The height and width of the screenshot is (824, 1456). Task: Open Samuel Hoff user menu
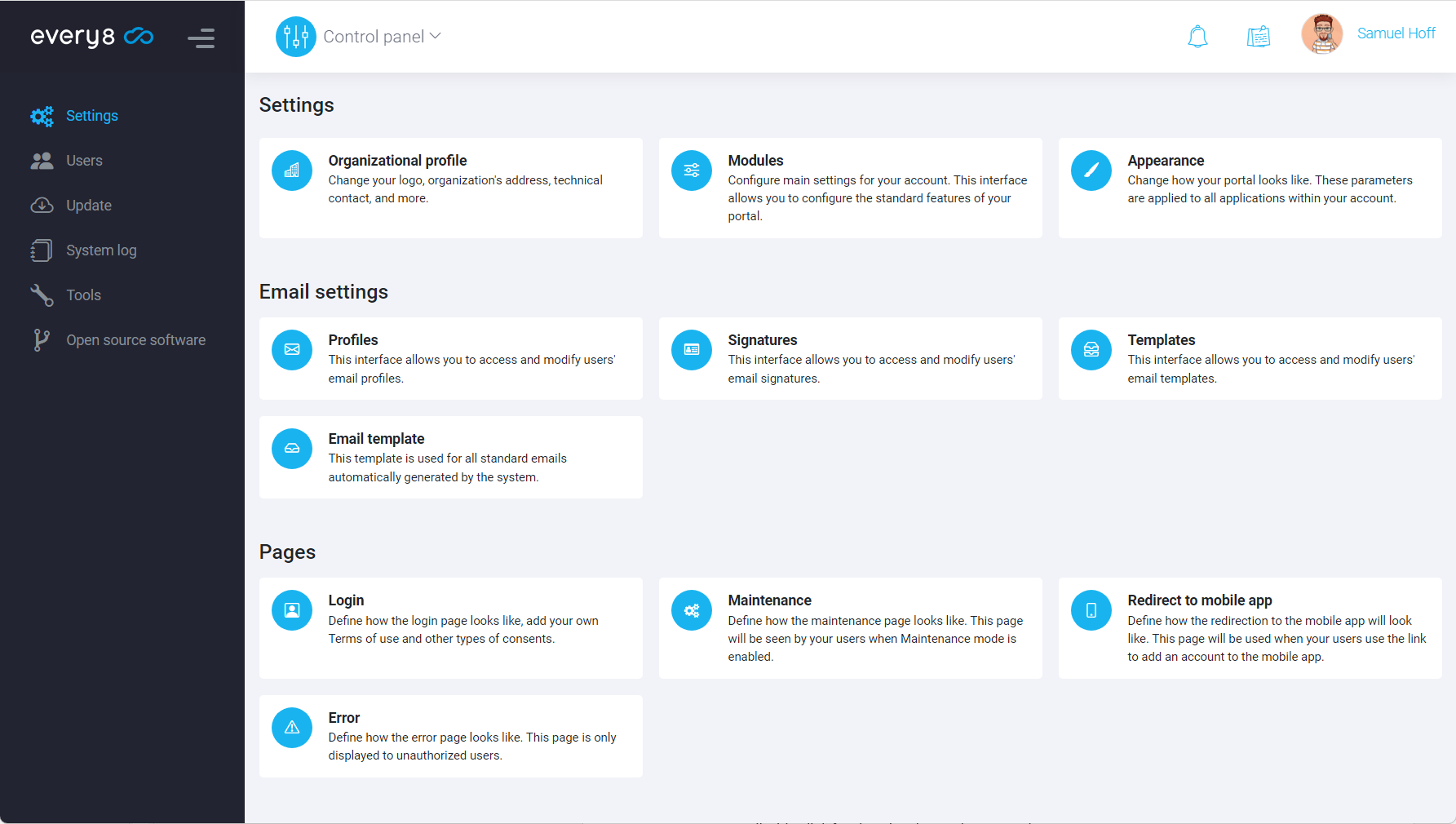1395,33
